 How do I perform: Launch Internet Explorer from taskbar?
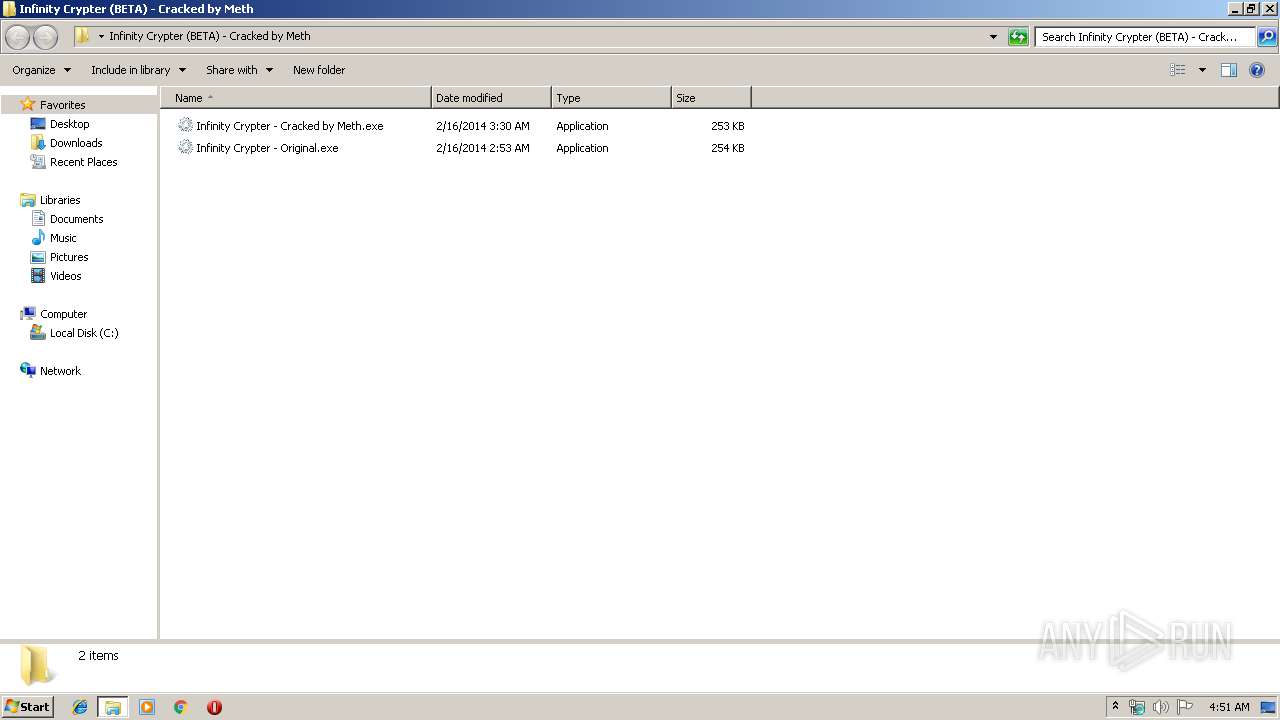[x=80, y=707]
